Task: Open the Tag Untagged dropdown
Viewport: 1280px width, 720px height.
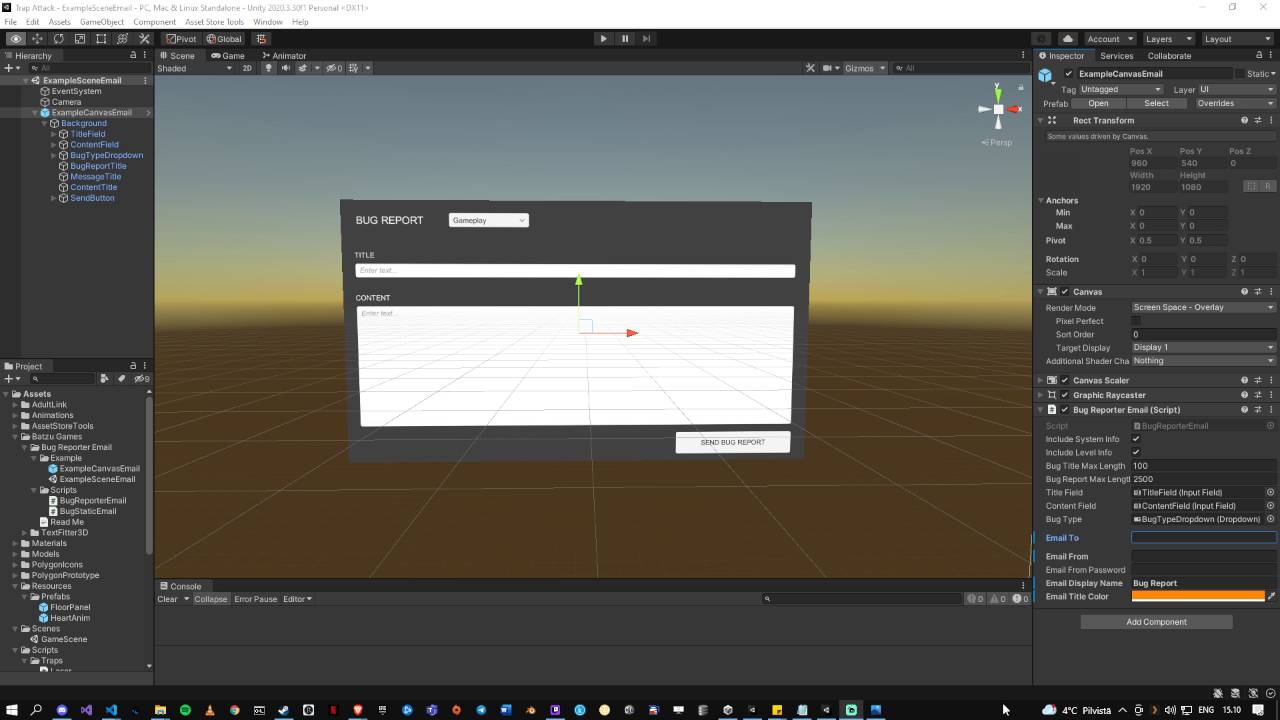Action: tap(1121, 89)
